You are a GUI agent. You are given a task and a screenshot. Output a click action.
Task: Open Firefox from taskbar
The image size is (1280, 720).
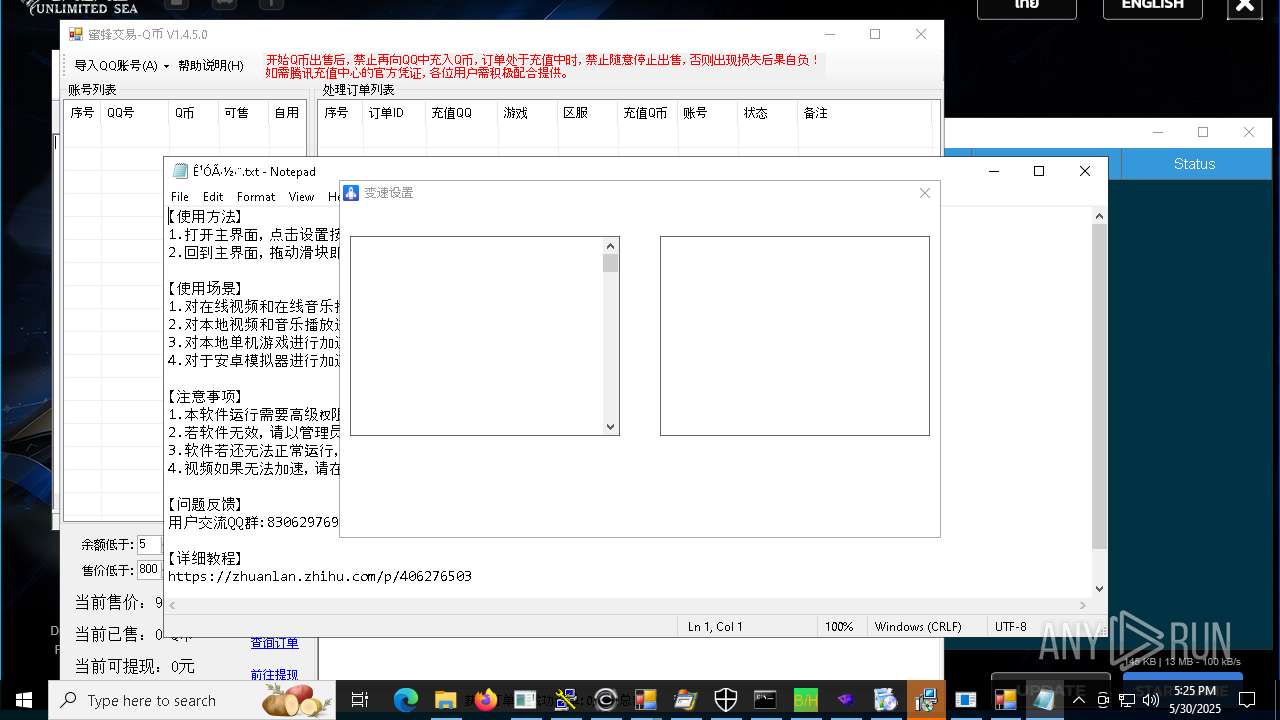[x=485, y=700]
